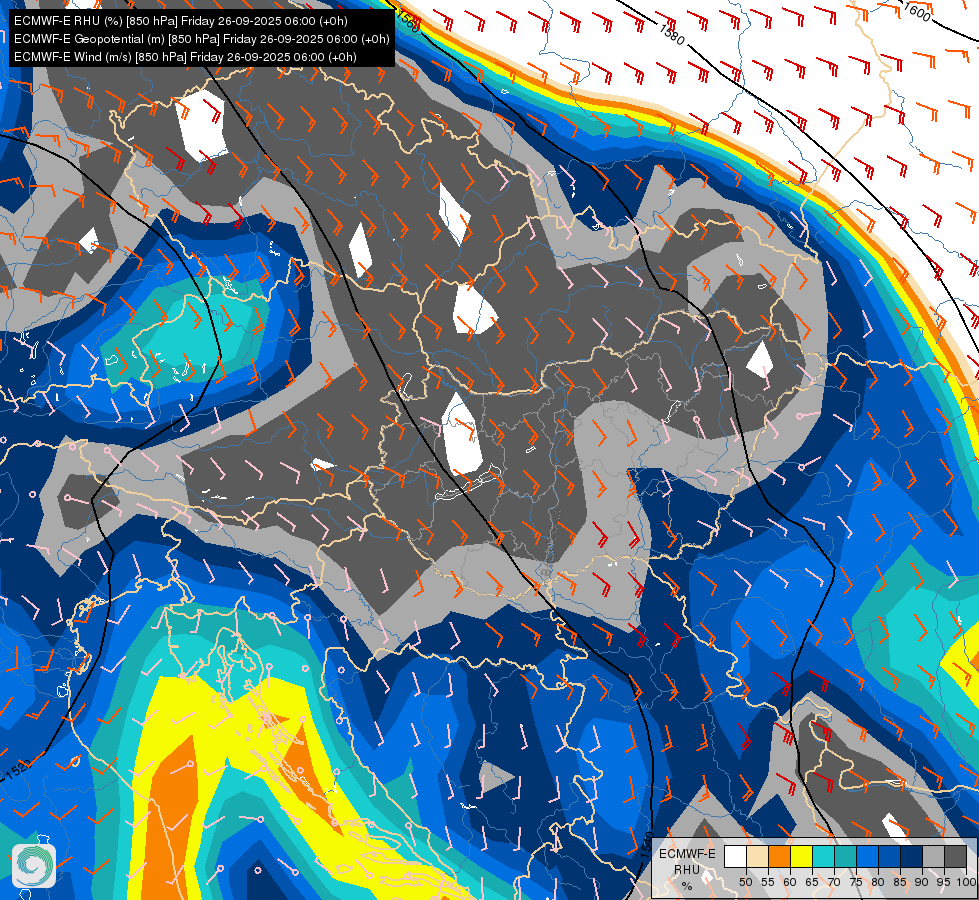Click the legend tick label '85'
This screenshot has height=900, width=979.
tap(900, 882)
